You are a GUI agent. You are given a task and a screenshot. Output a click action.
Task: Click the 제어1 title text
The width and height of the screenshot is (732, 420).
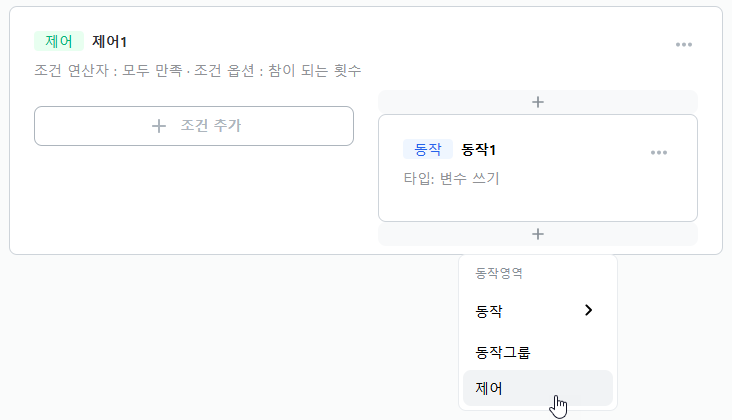point(109,42)
